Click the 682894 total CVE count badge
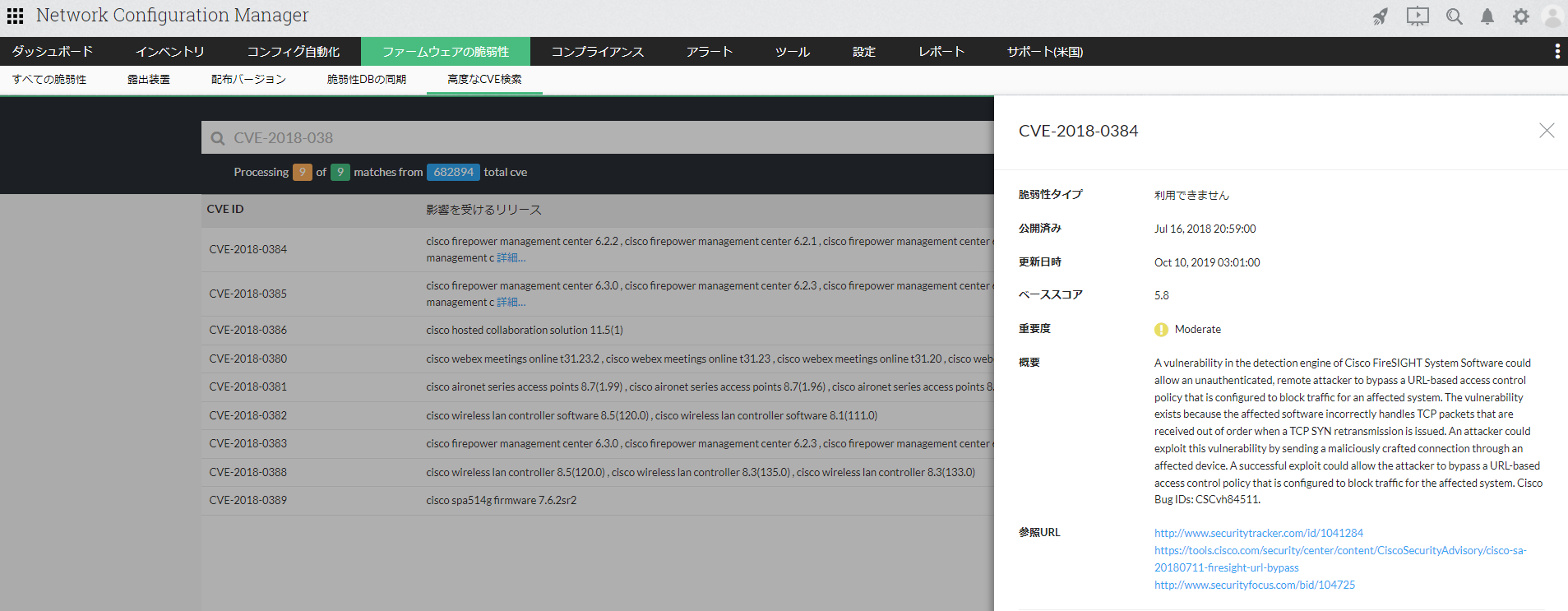 pyautogui.click(x=453, y=173)
